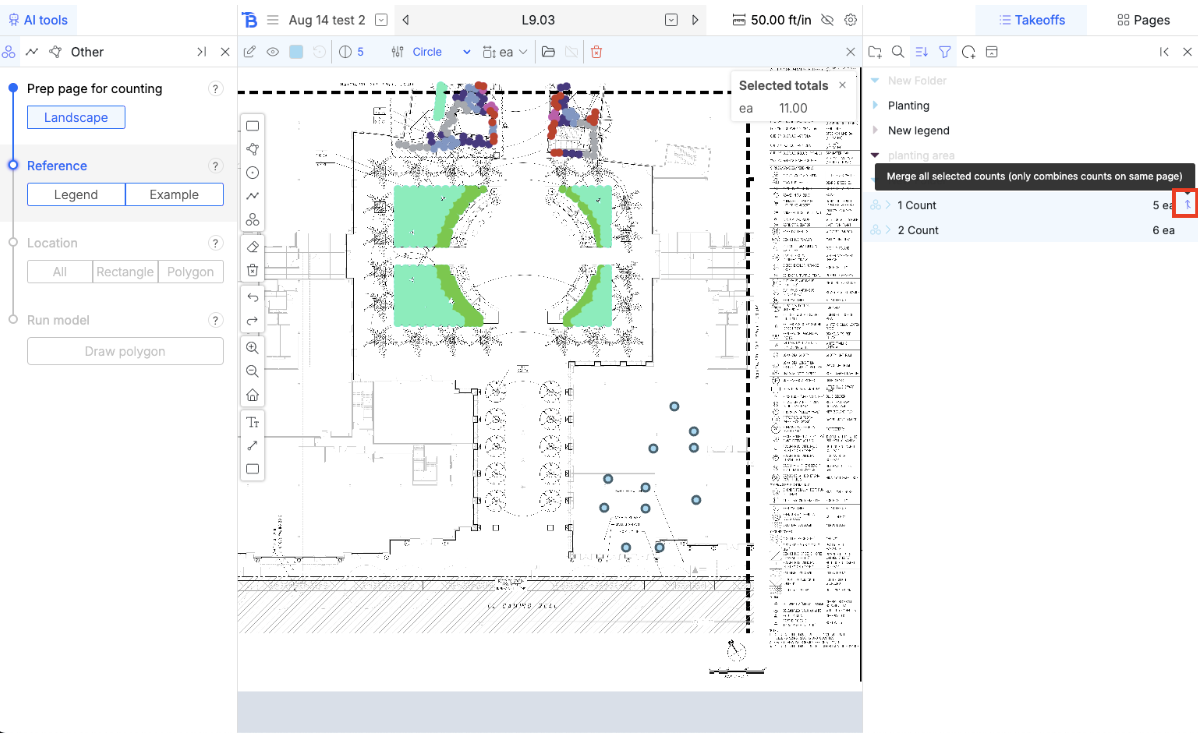
Task: Click the trash icon in vertical toolbar
Action: 252,271
